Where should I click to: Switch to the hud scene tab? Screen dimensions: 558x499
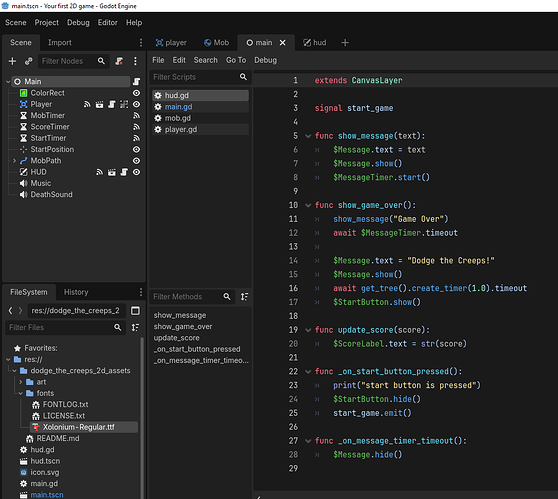(315, 43)
